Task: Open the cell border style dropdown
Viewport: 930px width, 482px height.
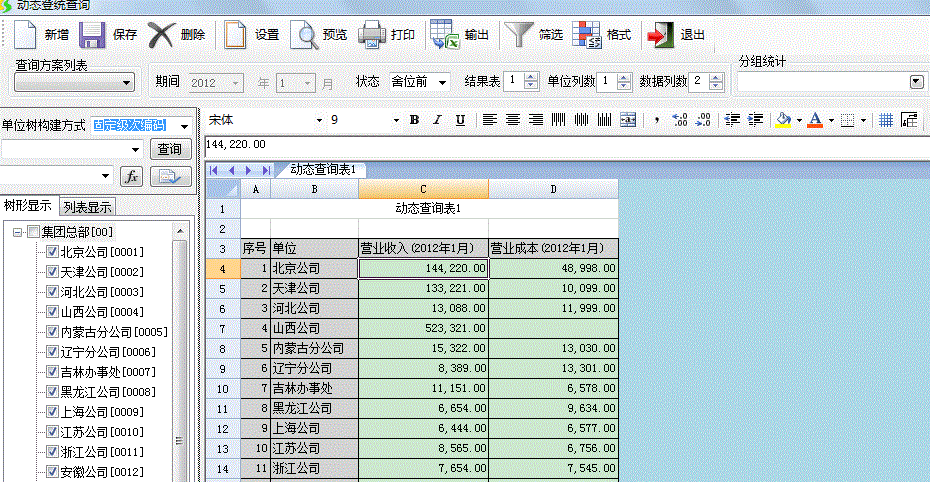Action: click(863, 121)
